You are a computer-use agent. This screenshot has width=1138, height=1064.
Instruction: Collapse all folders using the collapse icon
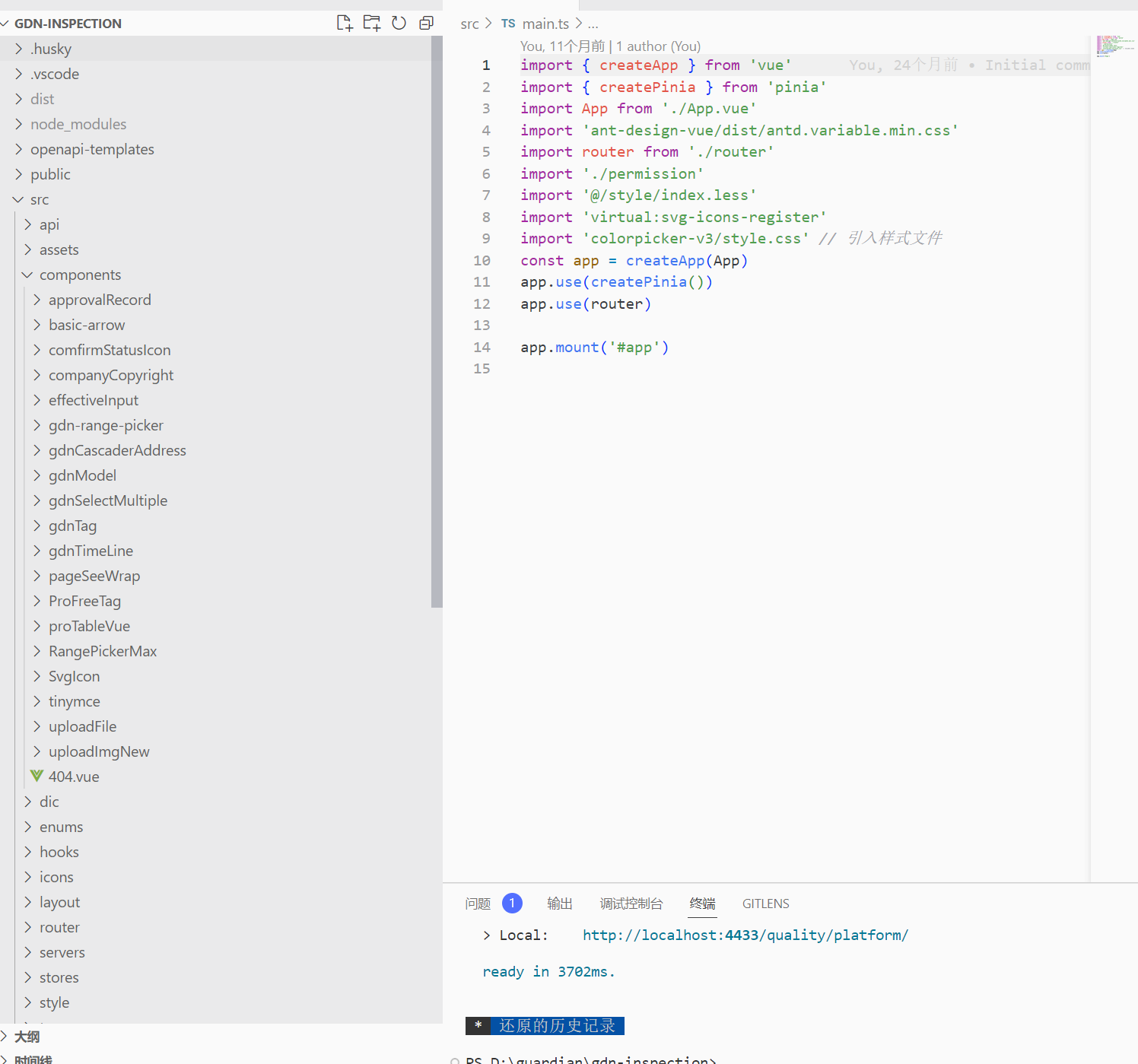tap(427, 23)
